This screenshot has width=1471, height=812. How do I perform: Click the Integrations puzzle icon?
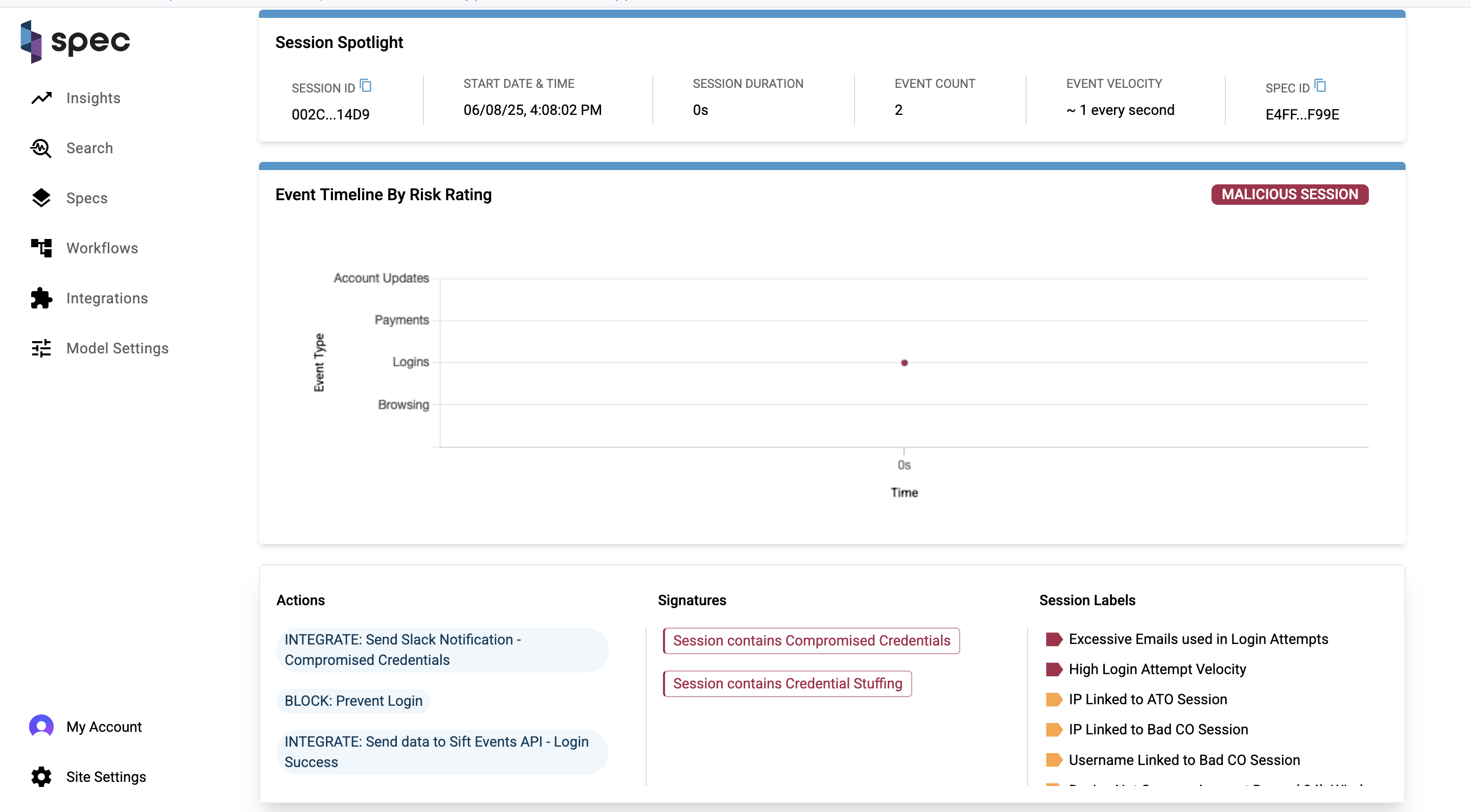pos(41,298)
